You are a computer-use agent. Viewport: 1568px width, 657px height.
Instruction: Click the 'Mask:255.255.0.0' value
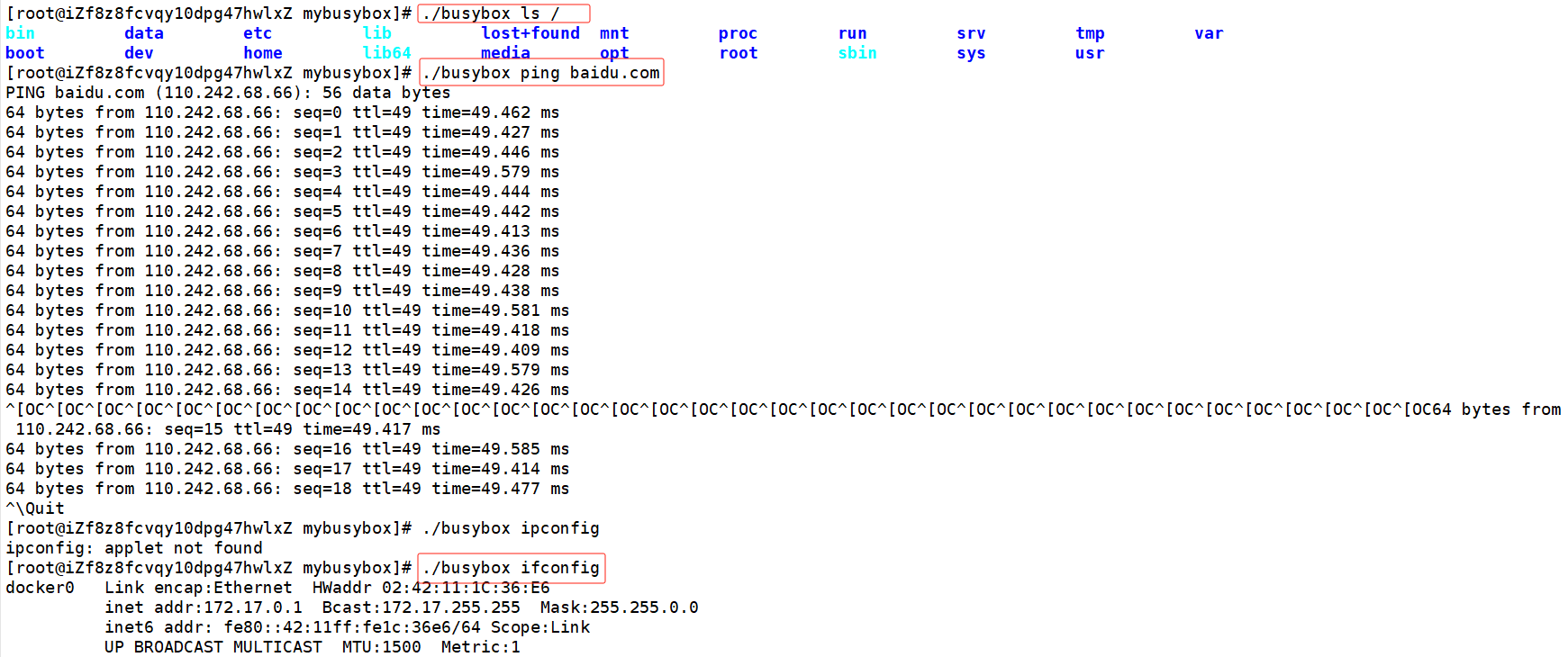tap(620, 607)
